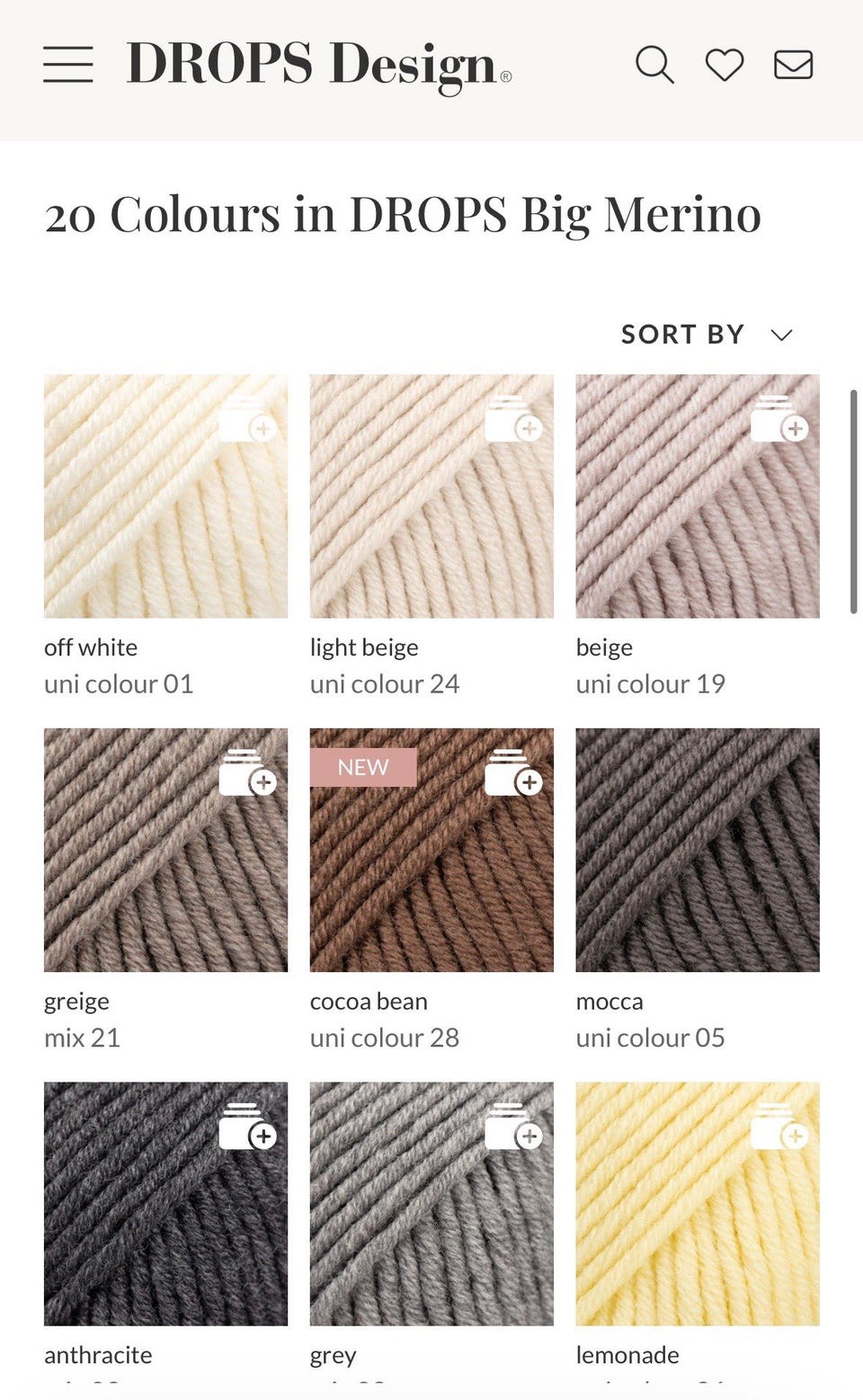Select the cocoa bean colour swatch
The width and height of the screenshot is (863, 1400).
click(431, 850)
